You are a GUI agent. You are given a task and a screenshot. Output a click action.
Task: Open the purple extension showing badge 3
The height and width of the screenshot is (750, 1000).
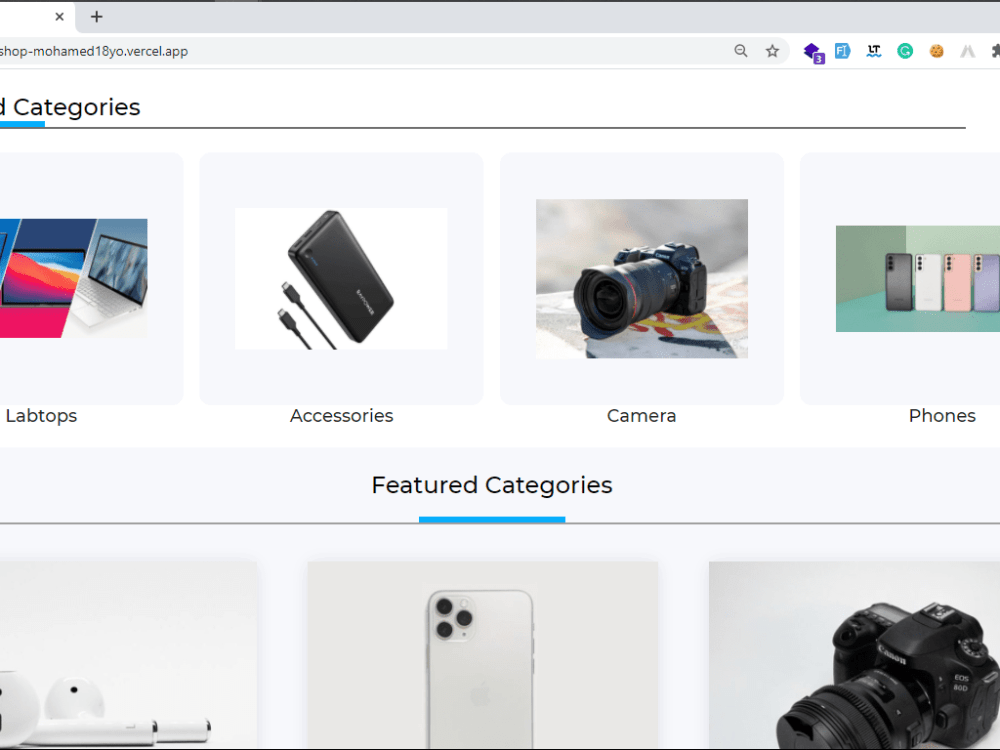[813, 51]
